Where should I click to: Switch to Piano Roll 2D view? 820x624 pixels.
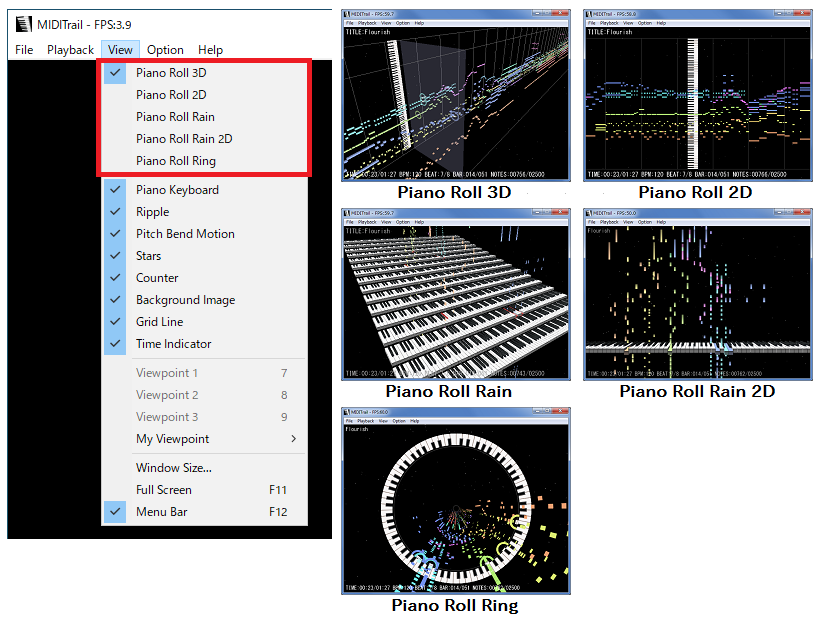click(x=205, y=95)
